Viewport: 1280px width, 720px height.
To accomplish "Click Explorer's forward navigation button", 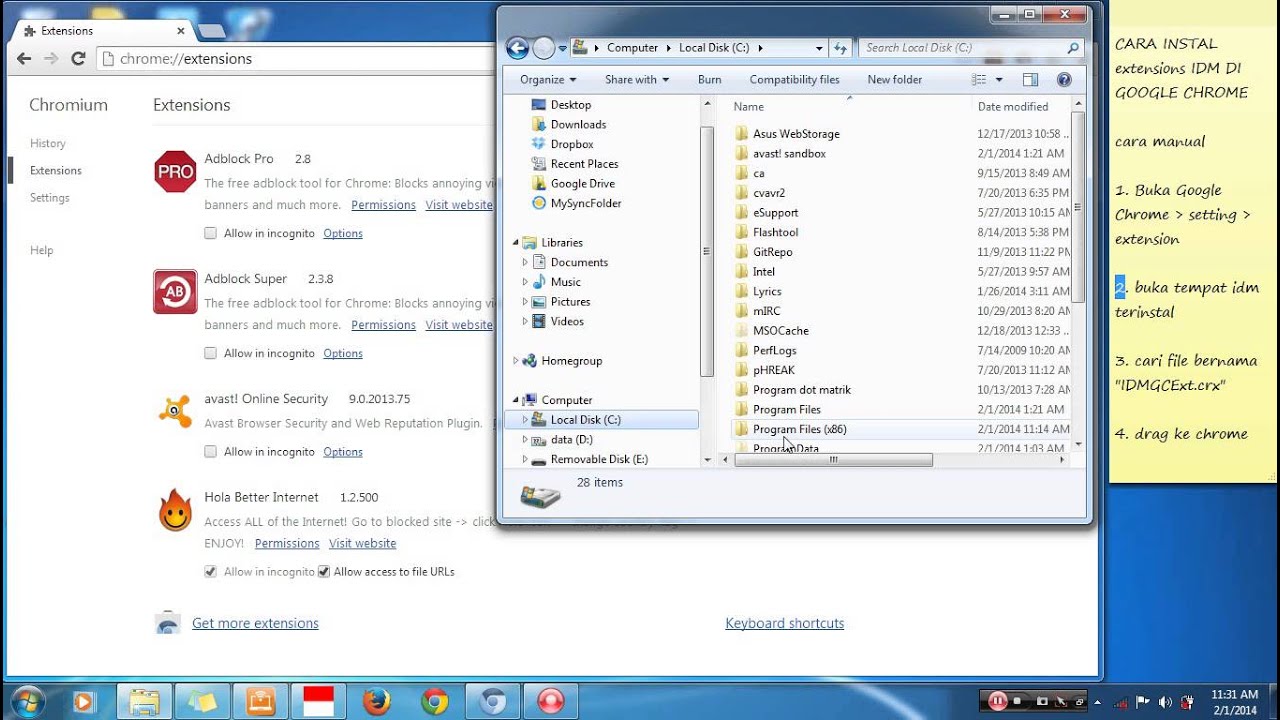I will click(x=543, y=47).
